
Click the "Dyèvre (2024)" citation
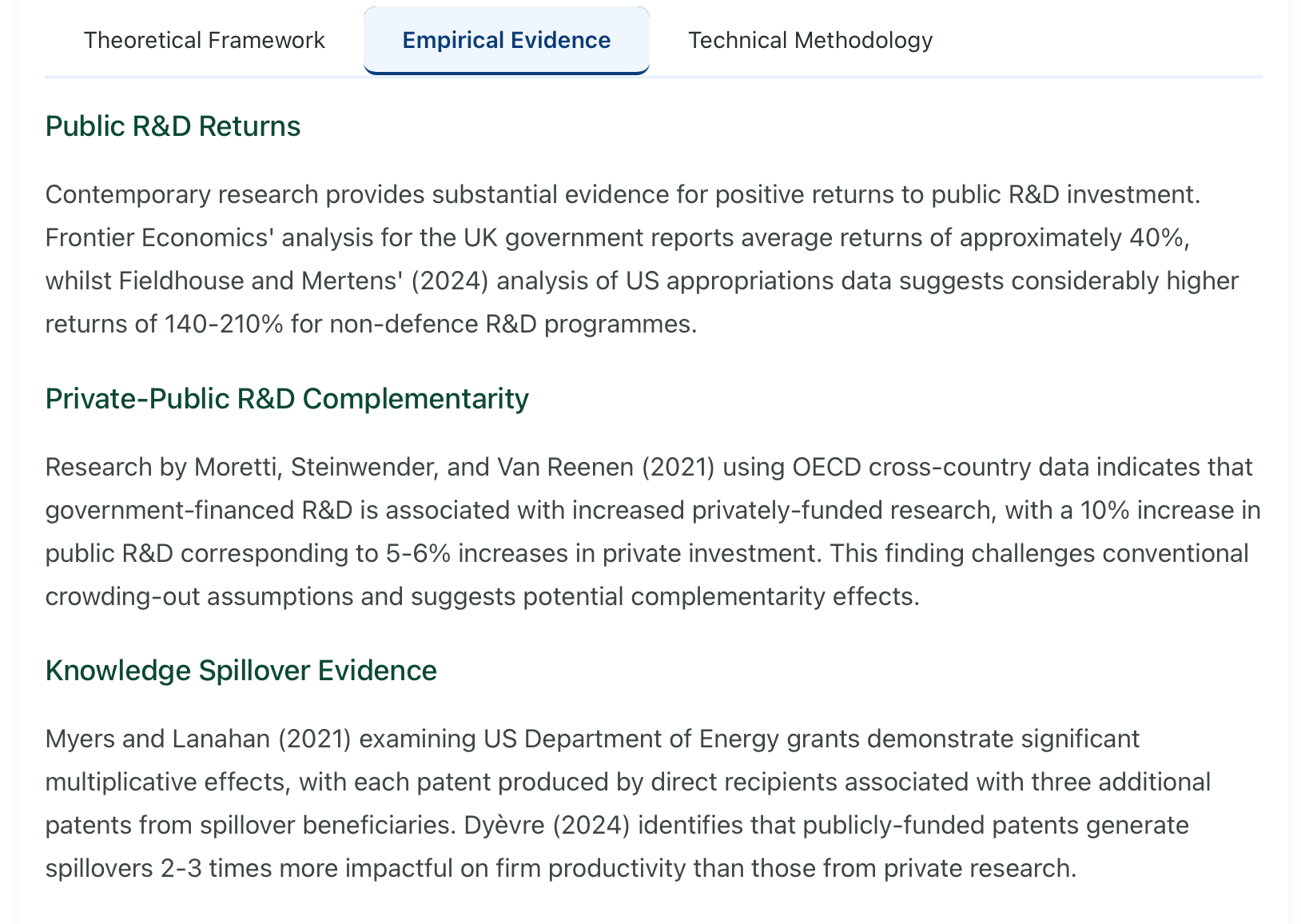point(547,825)
